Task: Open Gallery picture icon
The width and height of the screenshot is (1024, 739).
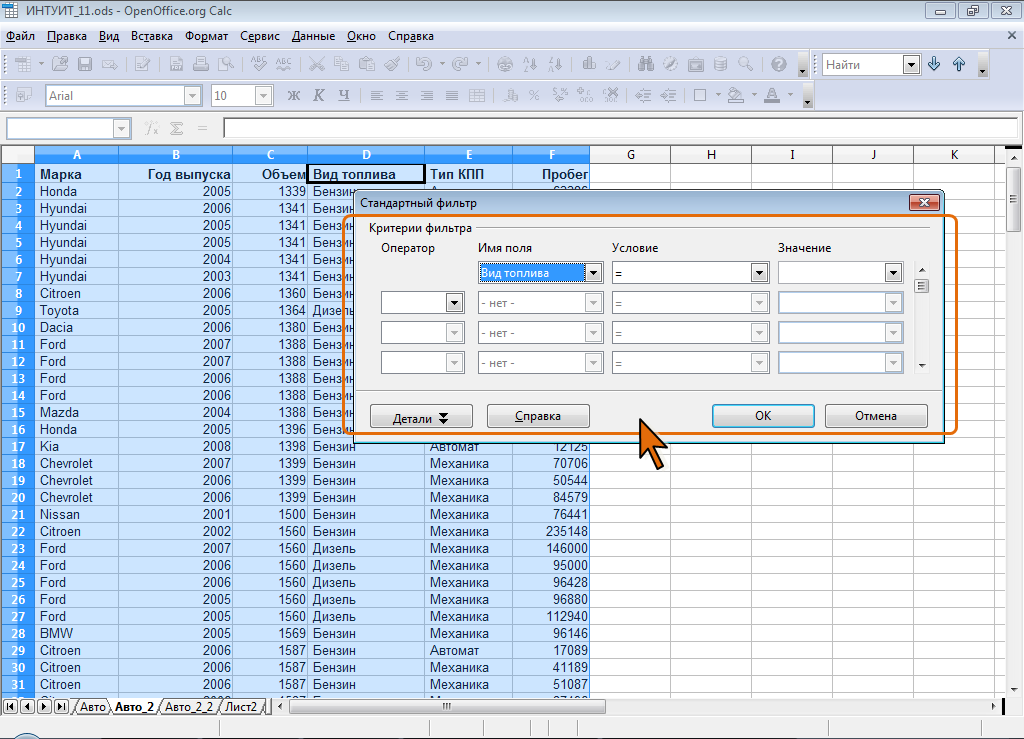Action: tap(696, 64)
